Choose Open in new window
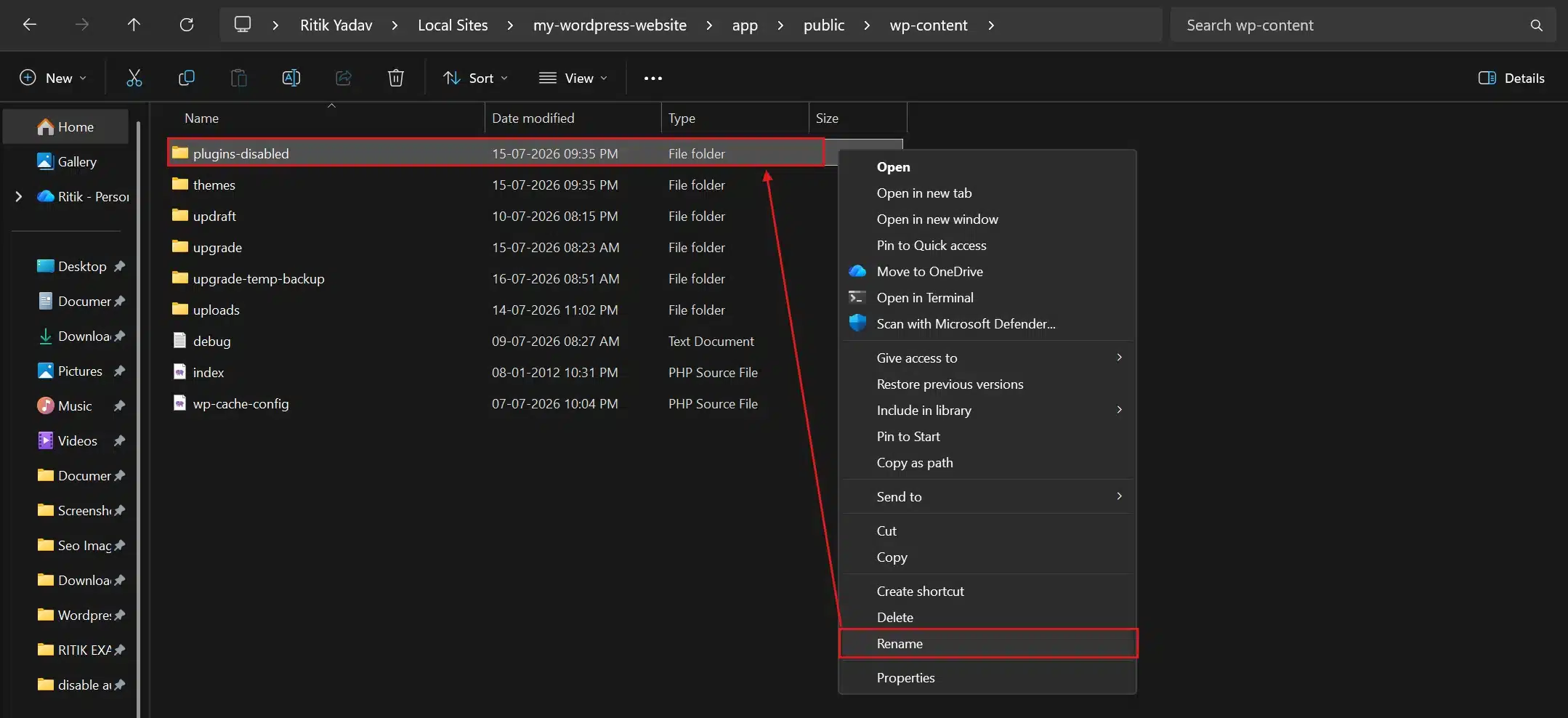1568x718 pixels. click(x=988, y=219)
